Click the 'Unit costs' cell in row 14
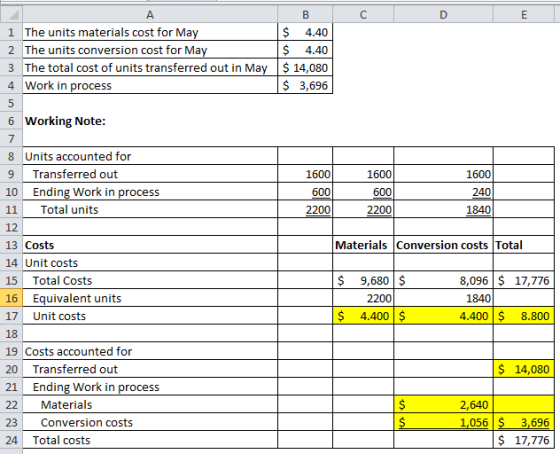Image resolution: width=560 pixels, height=454 pixels. click(x=150, y=263)
